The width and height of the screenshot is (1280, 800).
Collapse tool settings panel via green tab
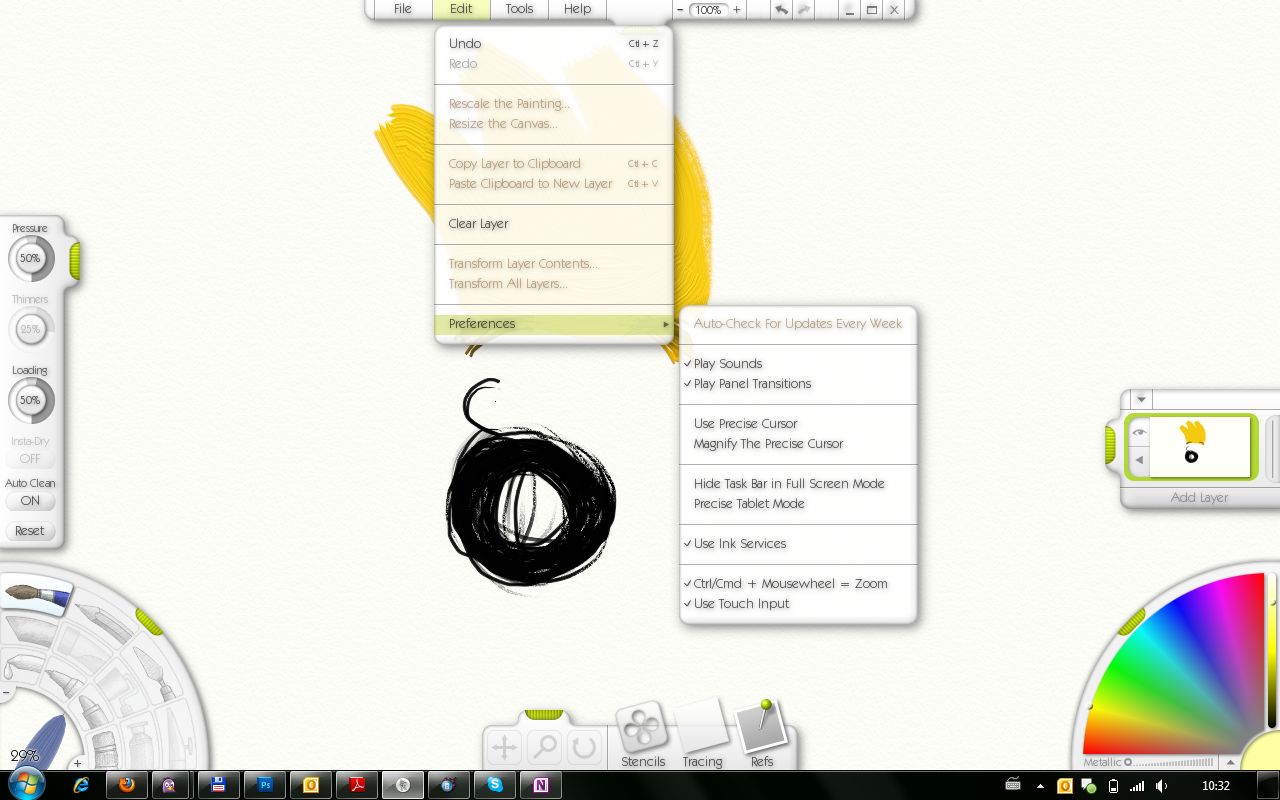pos(74,261)
